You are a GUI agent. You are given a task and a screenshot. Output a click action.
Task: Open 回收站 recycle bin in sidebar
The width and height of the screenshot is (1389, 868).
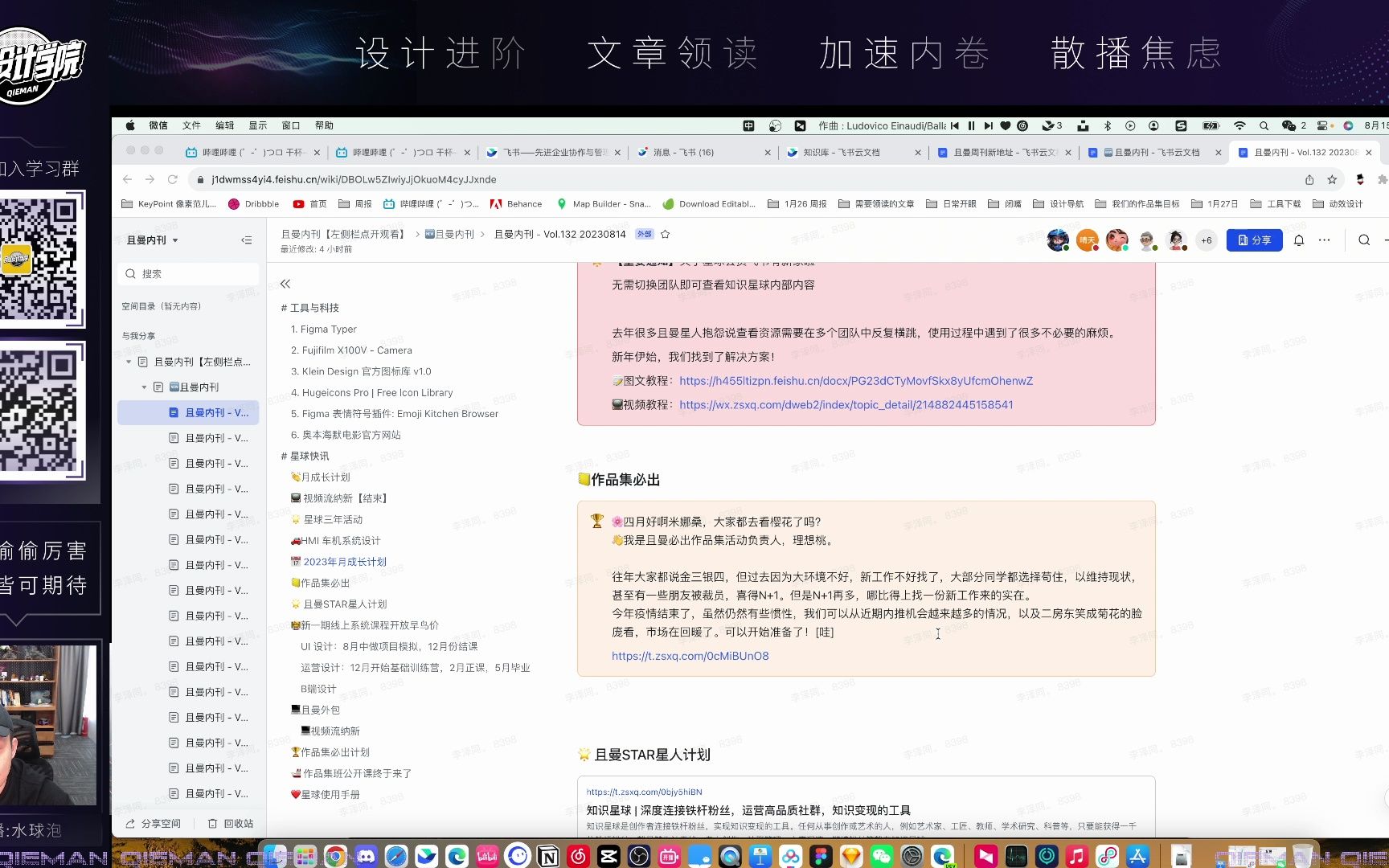point(231,823)
